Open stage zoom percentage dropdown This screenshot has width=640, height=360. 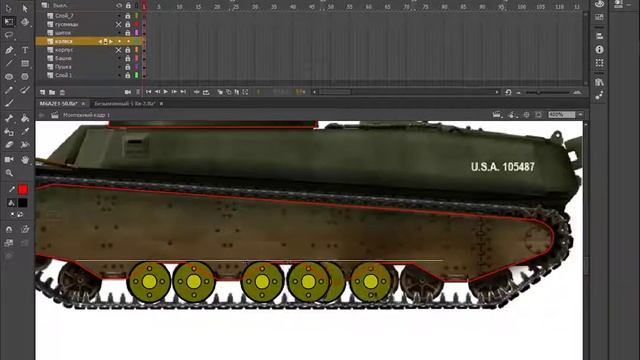pos(580,115)
